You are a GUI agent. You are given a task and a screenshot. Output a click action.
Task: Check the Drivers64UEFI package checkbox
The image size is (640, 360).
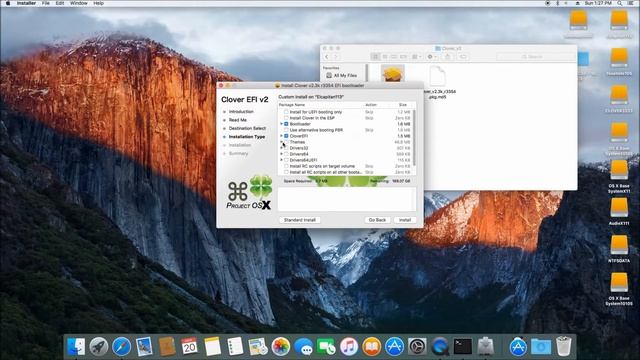[286, 160]
